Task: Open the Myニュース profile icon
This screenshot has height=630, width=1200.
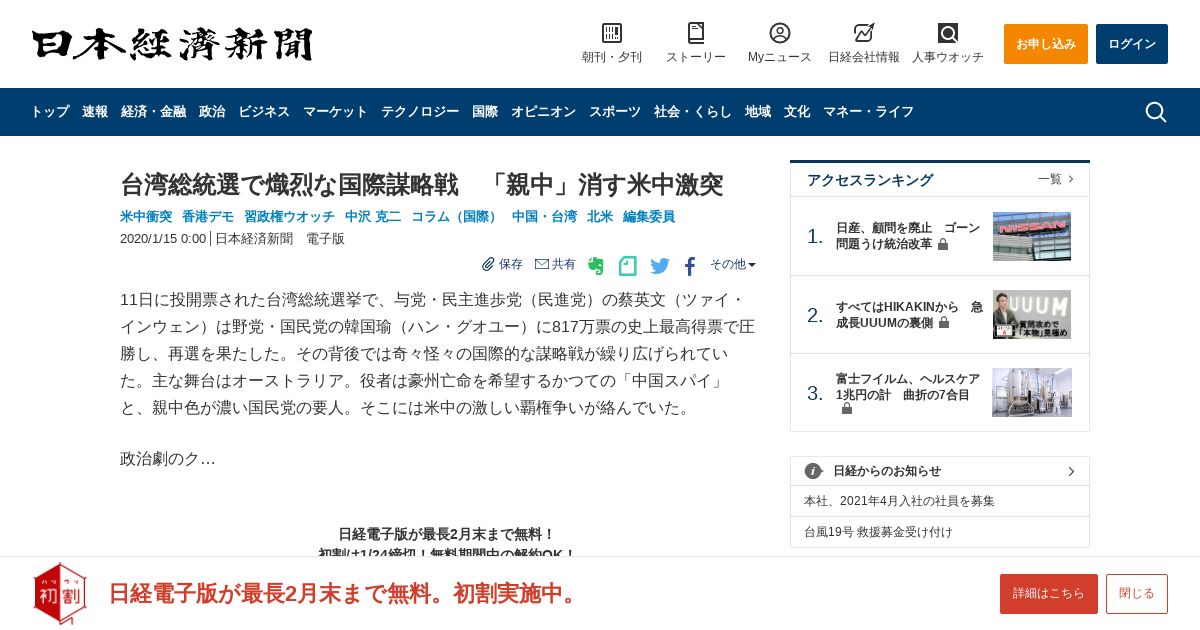Action: [x=780, y=33]
